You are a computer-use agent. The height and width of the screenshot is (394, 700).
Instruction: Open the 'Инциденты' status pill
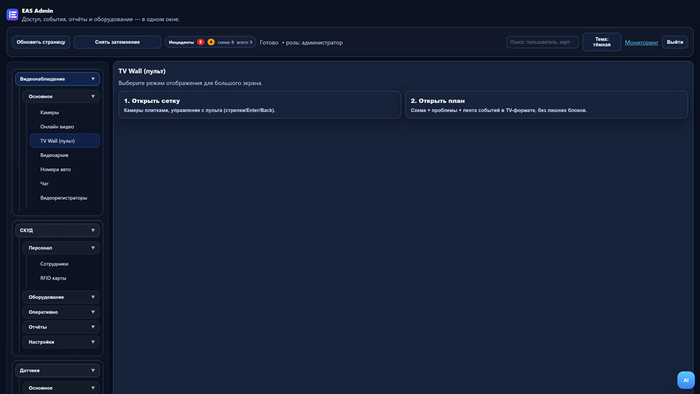coord(210,42)
